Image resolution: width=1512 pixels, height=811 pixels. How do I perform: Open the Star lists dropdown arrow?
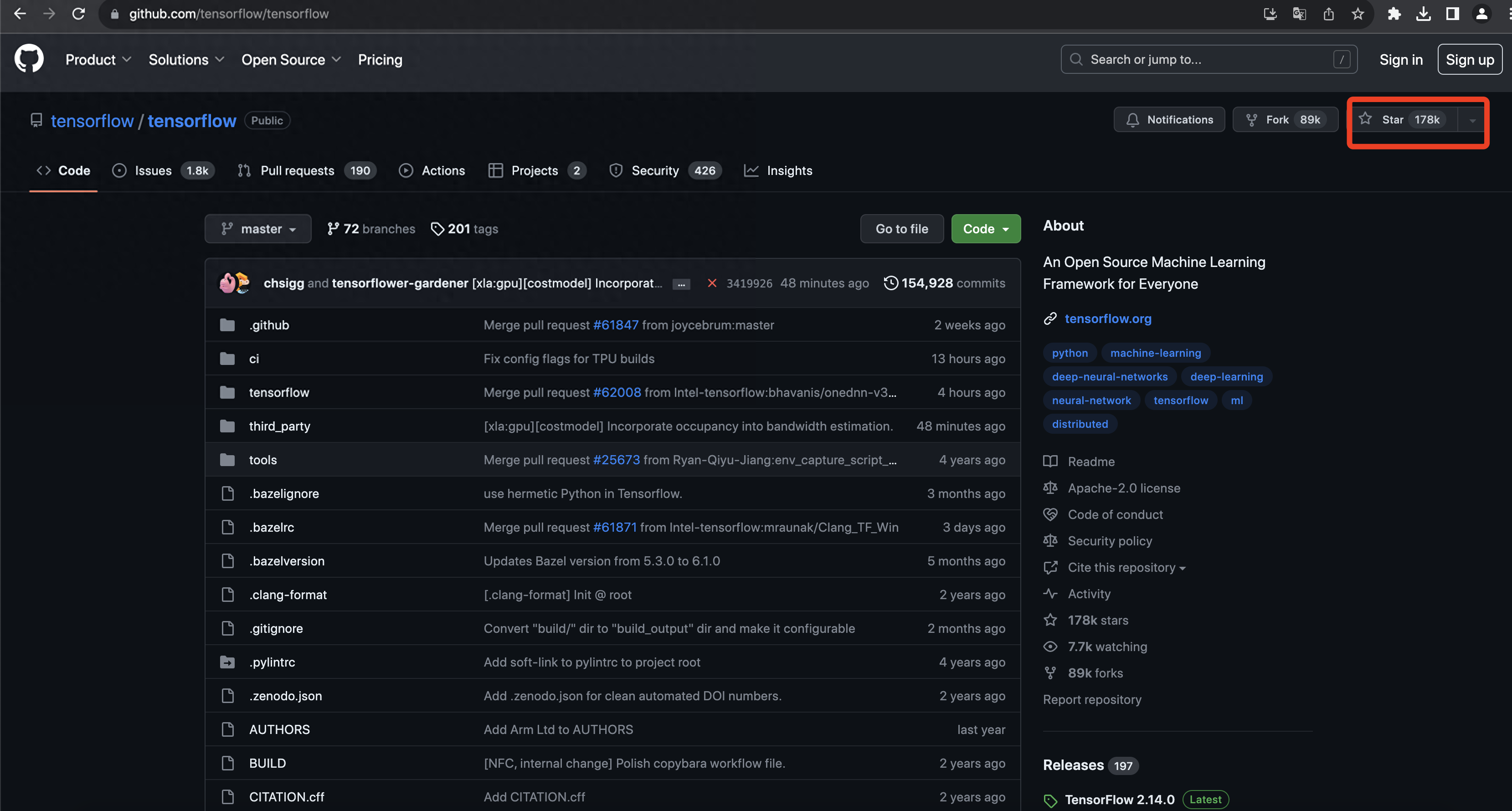tap(1472, 120)
